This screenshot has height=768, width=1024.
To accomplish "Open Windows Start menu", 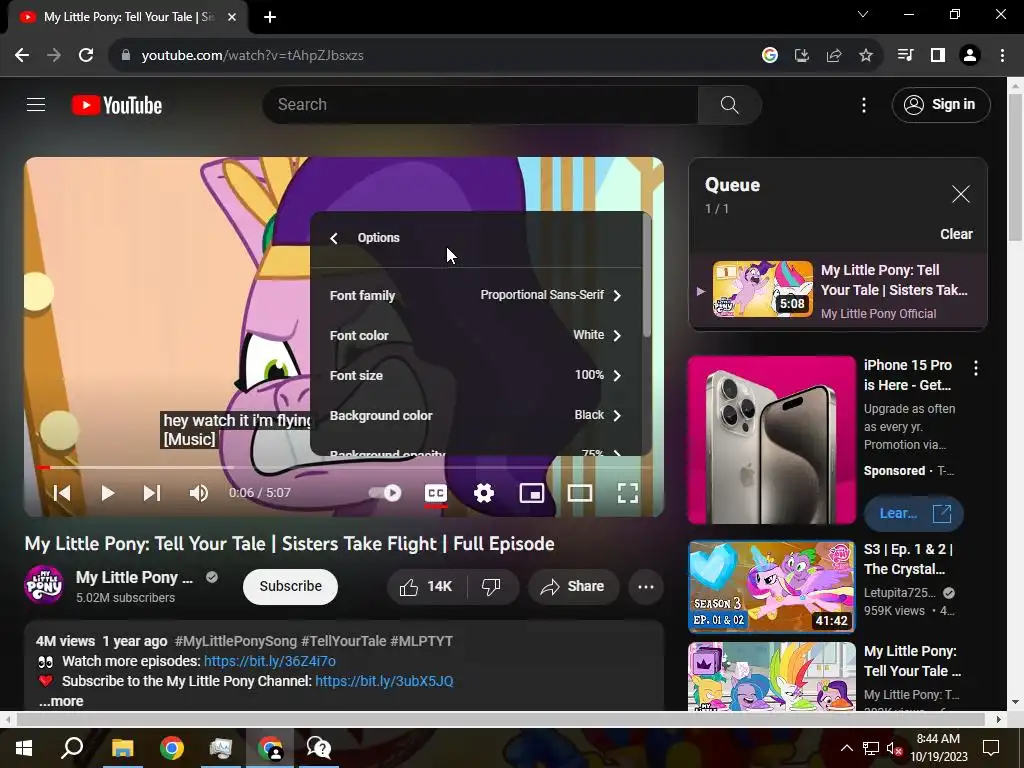I will coord(24,748).
